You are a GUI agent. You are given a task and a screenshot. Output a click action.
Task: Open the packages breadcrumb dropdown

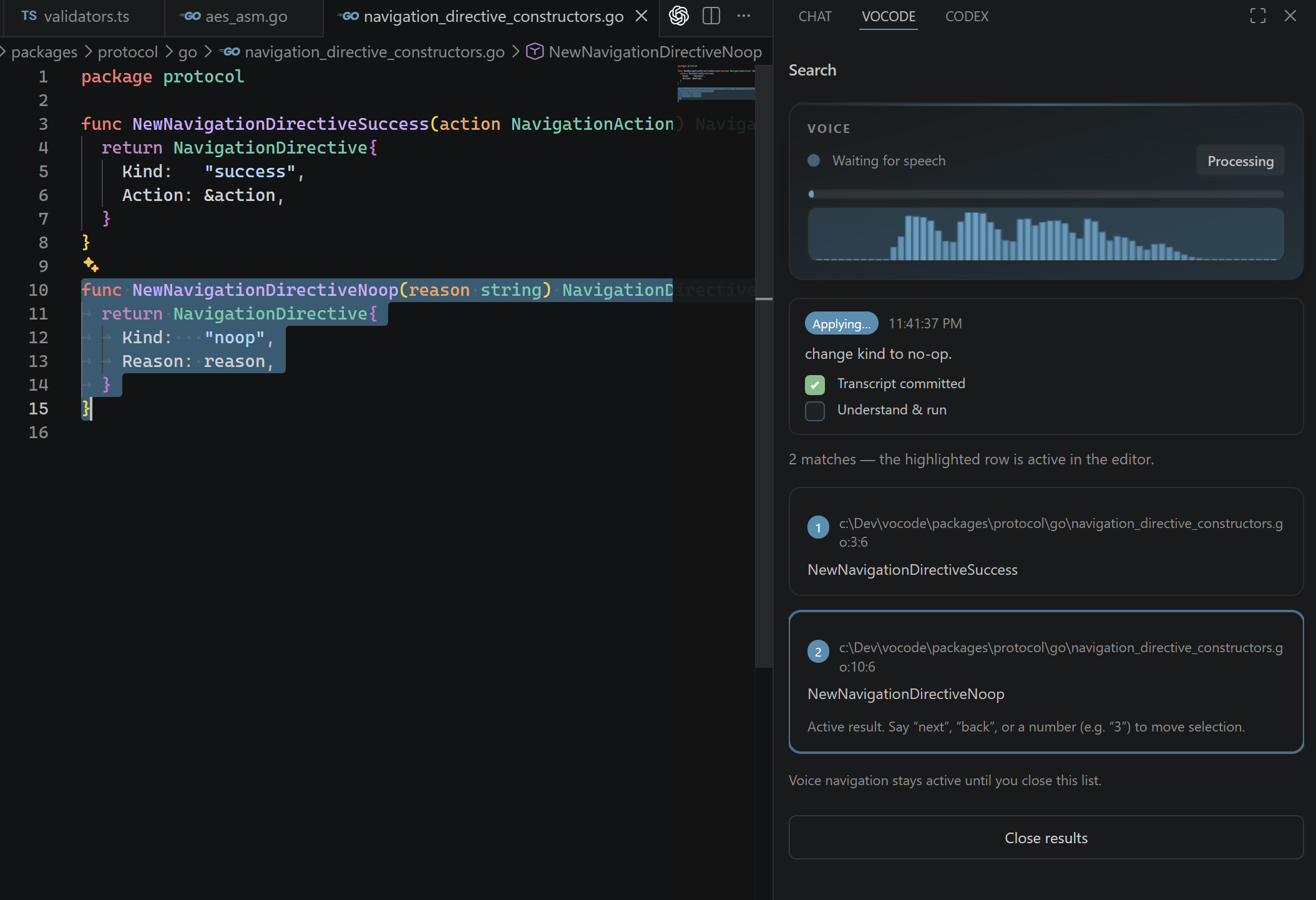pos(44,52)
